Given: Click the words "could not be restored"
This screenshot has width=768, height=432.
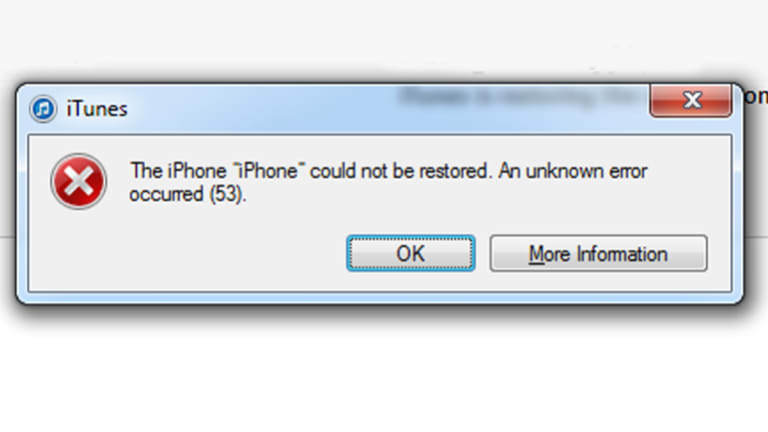Looking at the screenshot, I should point(399,171).
